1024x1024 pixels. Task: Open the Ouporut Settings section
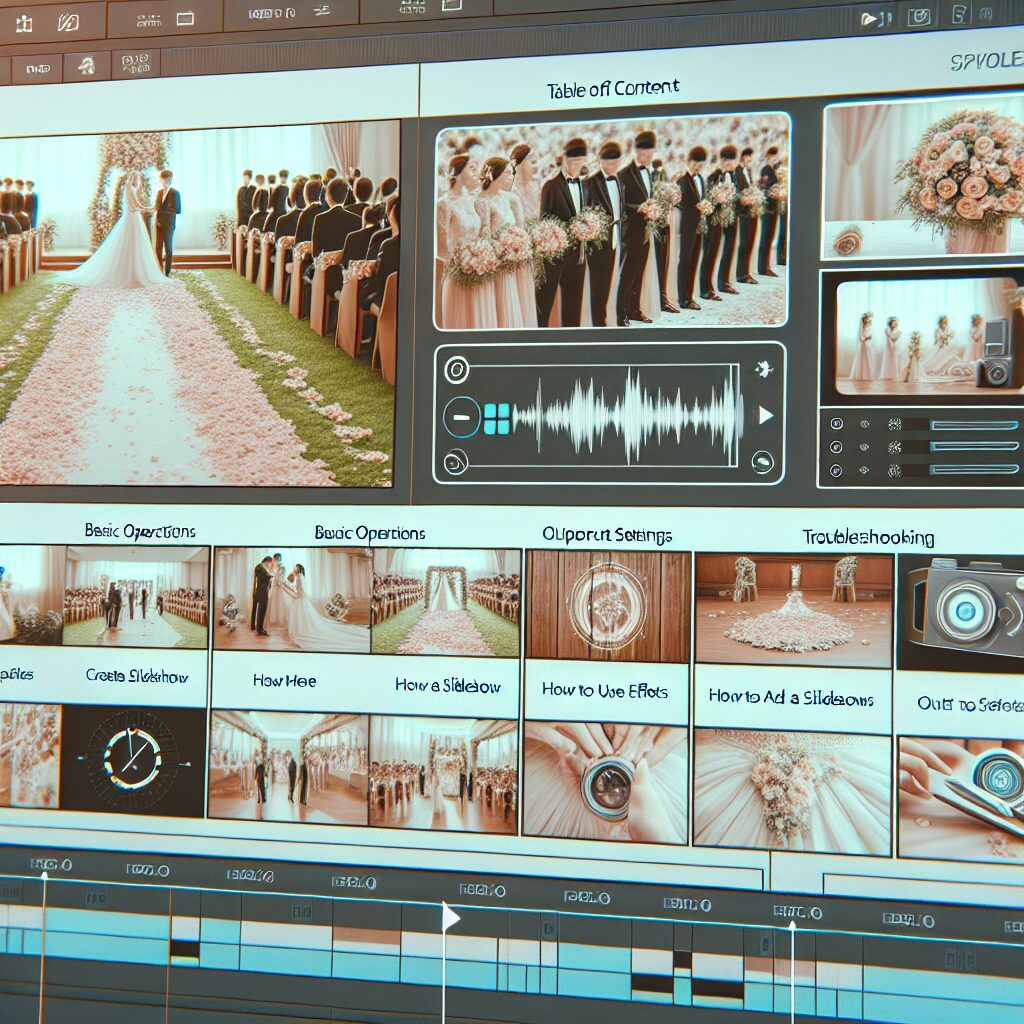click(607, 536)
